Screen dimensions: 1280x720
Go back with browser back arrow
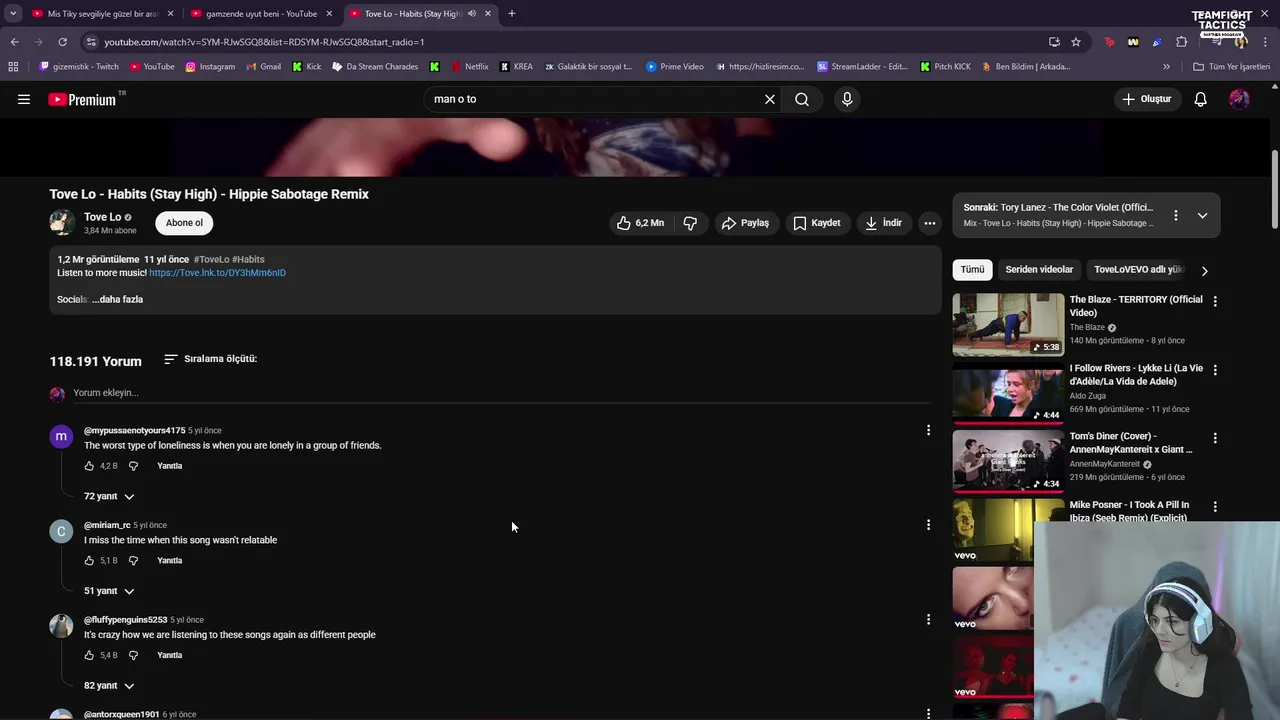click(x=14, y=42)
